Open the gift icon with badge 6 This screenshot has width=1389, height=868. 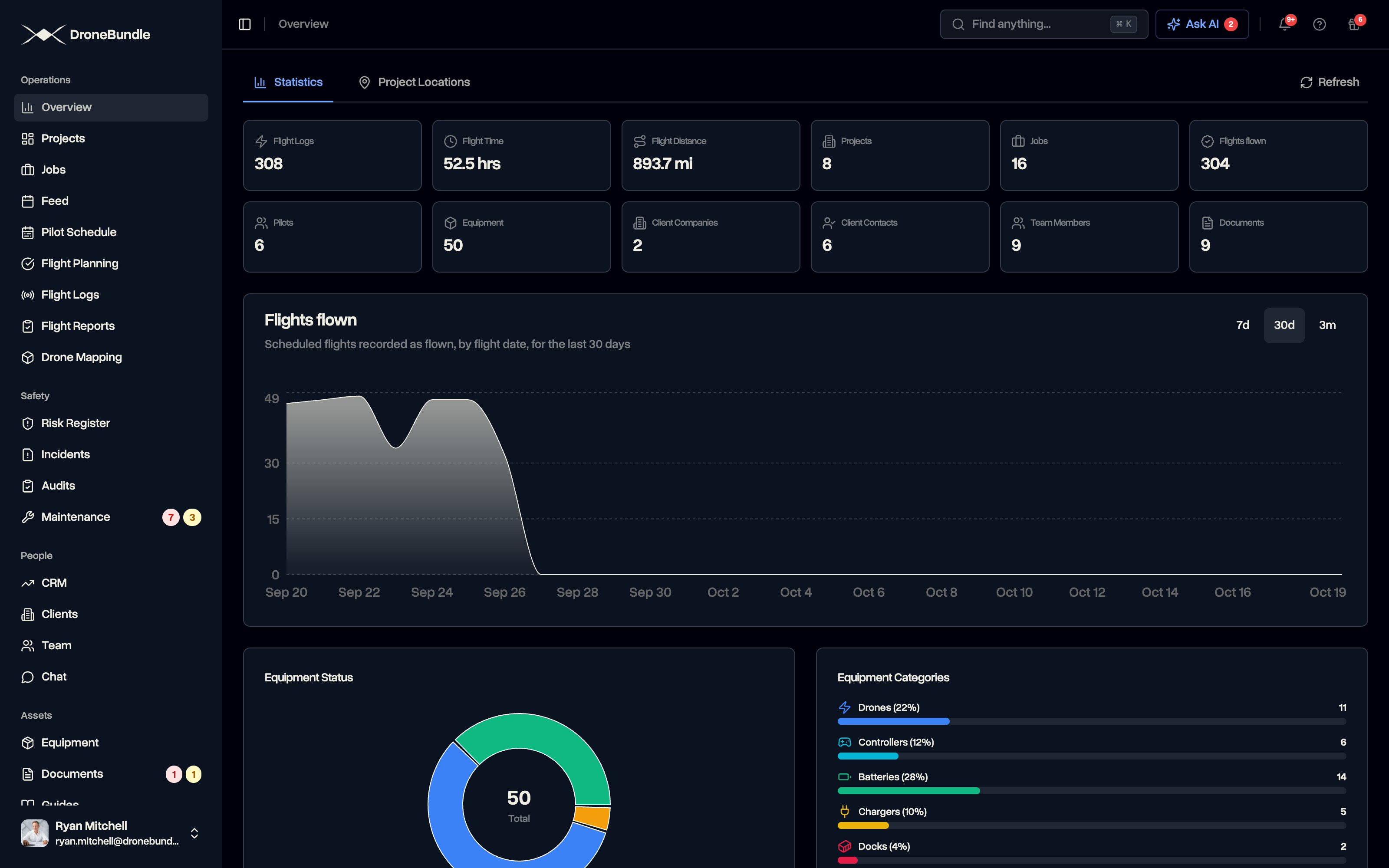[x=1354, y=24]
